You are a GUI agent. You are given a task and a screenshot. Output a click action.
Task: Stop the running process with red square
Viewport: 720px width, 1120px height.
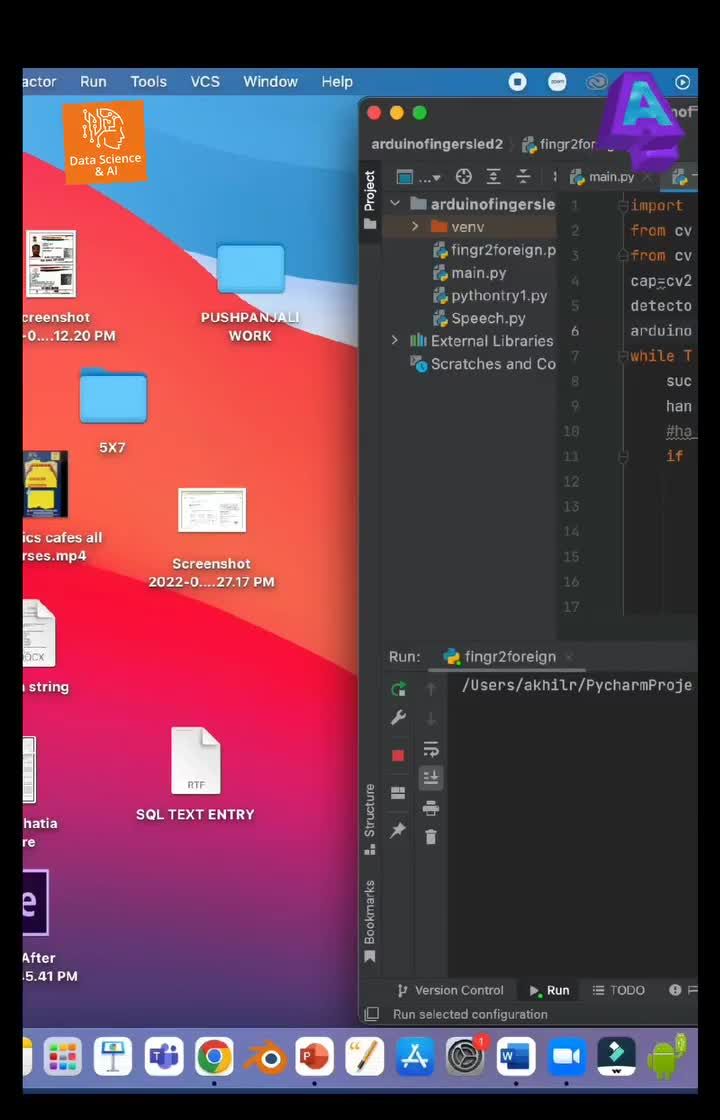tap(398, 755)
